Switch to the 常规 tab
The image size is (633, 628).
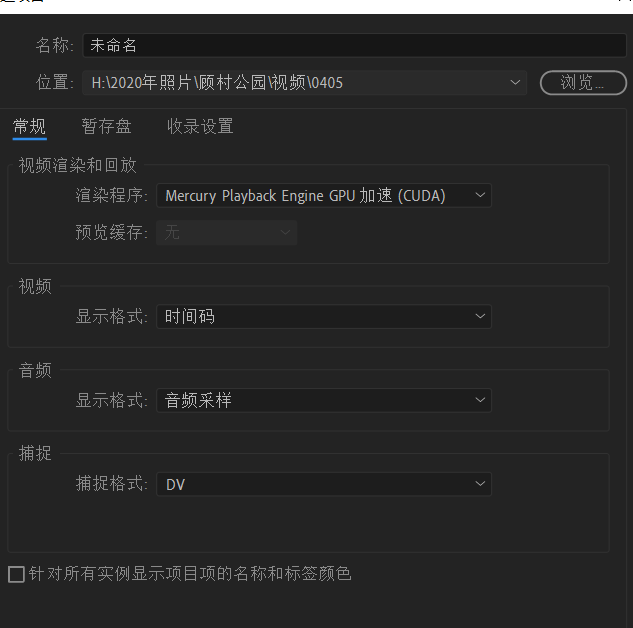pyautogui.click(x=29, y=126)
